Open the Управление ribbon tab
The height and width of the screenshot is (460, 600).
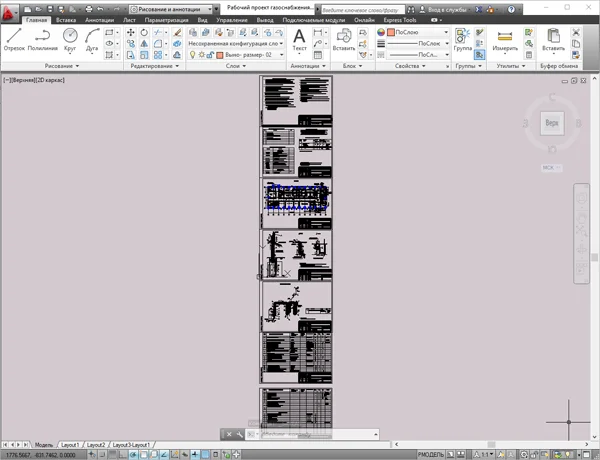tap(232, 20)
